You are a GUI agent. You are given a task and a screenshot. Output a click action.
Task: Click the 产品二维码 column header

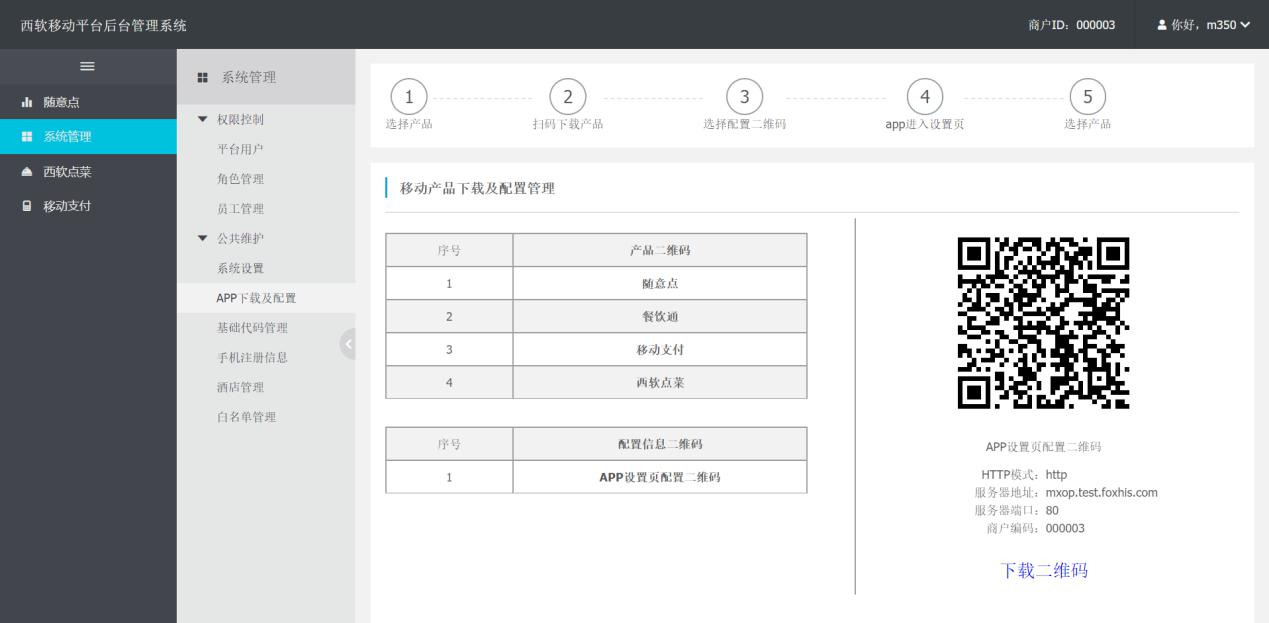click(660, 250)
